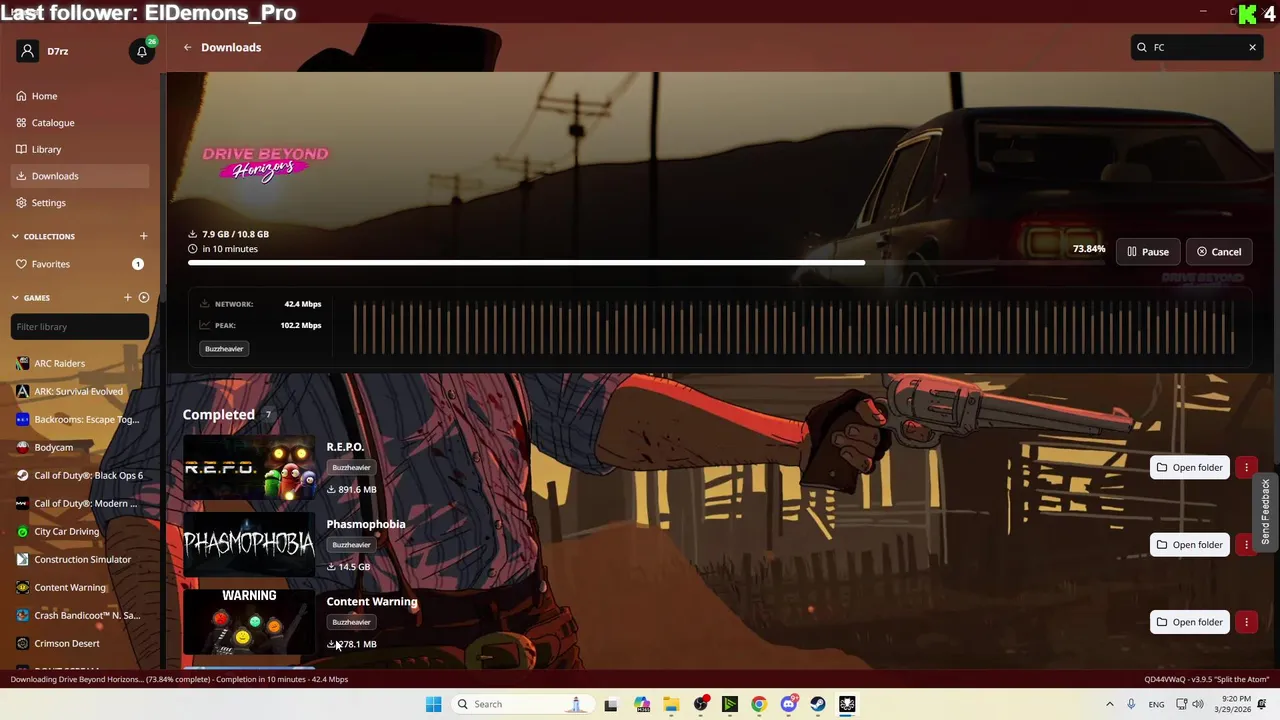Select ARC Raiders in the library
1280x720 pixels.
click(80, 364)
